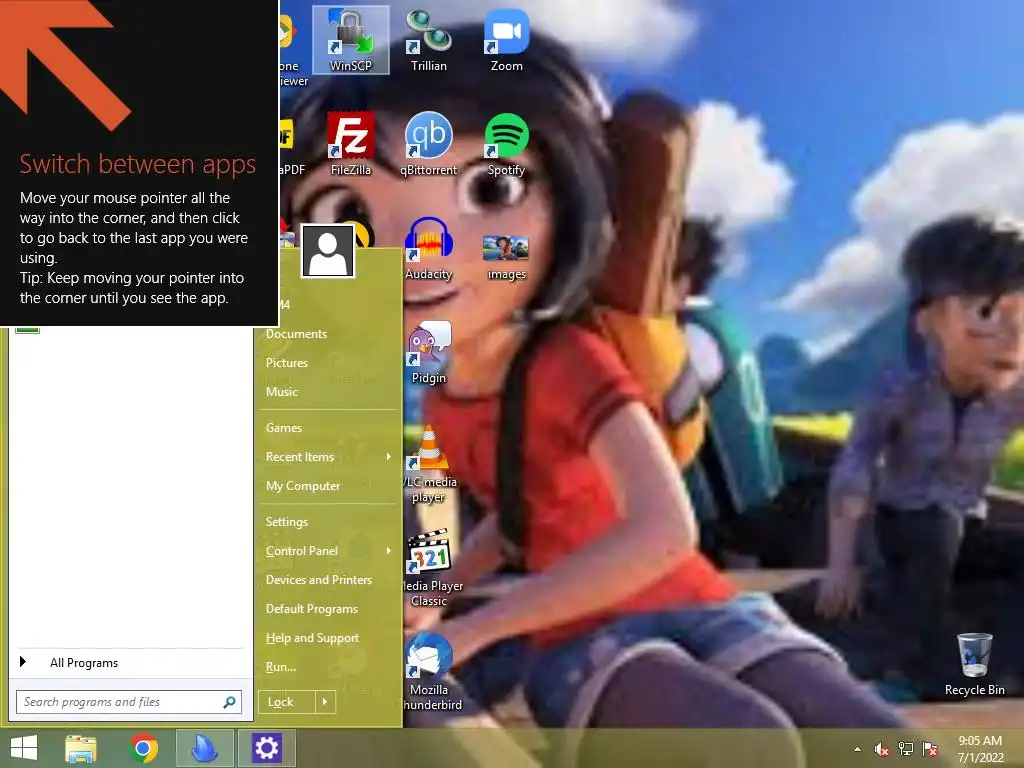Click the Windows Start button
Screen dimensions: 1024x768
tap(24, 748)
